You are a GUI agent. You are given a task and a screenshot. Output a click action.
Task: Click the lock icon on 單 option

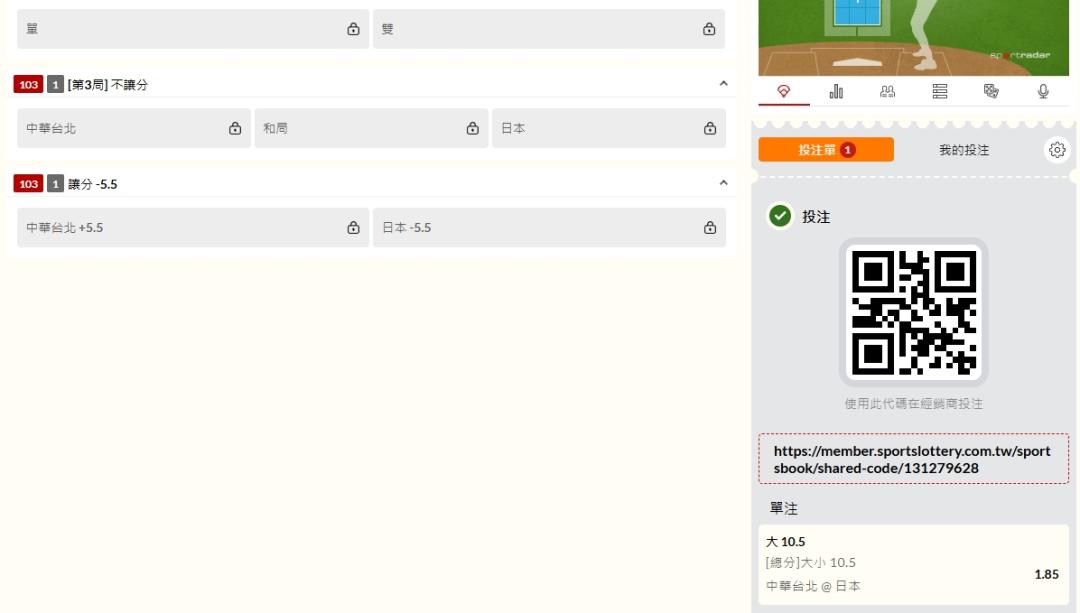tap(353, 29)
